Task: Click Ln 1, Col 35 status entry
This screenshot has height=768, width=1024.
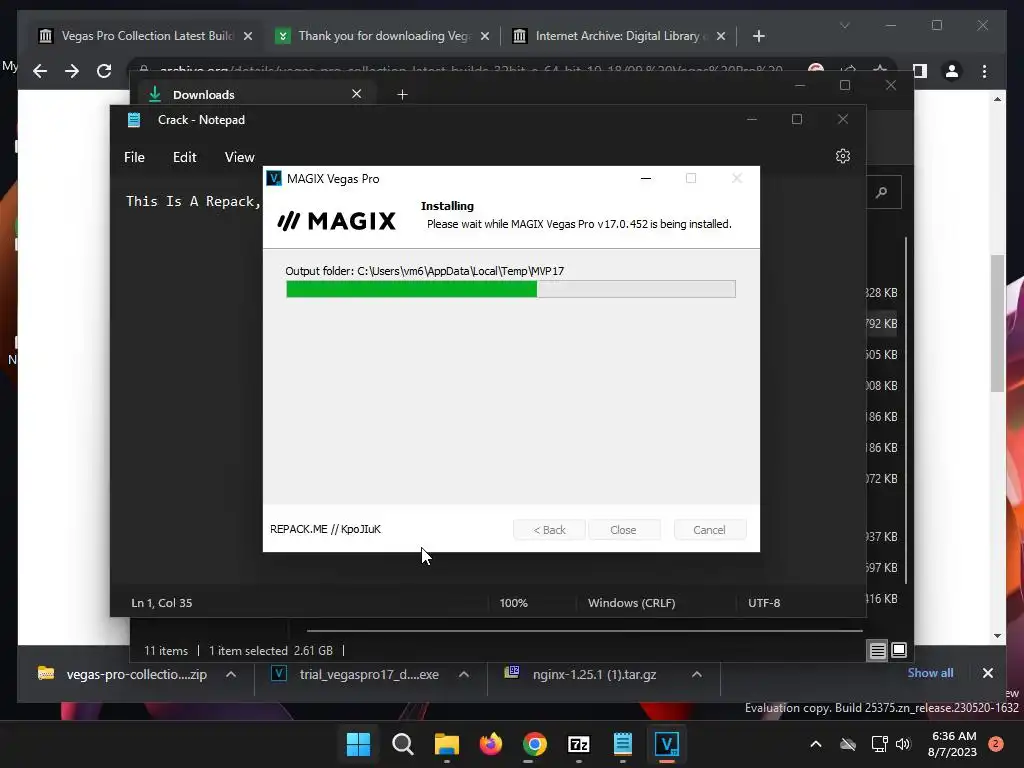Action: point(161,603)
